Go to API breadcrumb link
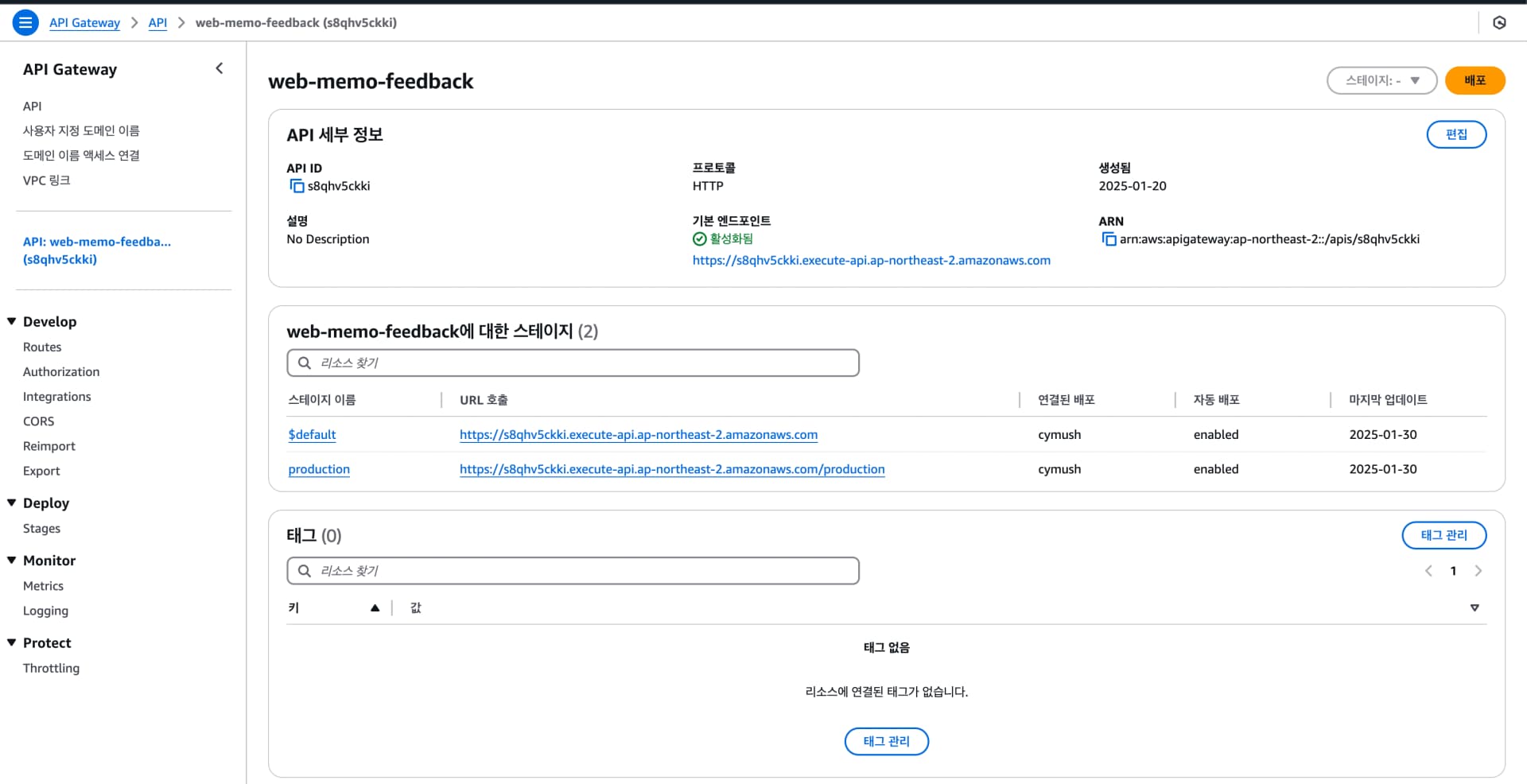 [x=157, y=22]
